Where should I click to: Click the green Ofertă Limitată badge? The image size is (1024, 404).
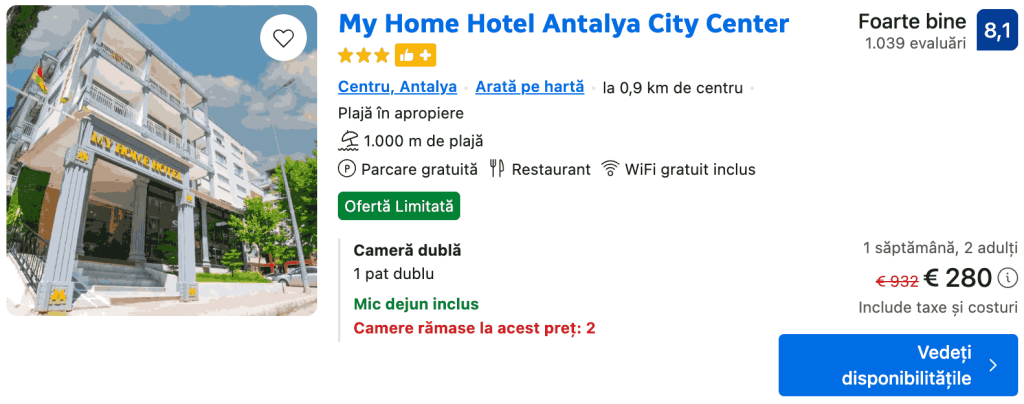[399, 206]
